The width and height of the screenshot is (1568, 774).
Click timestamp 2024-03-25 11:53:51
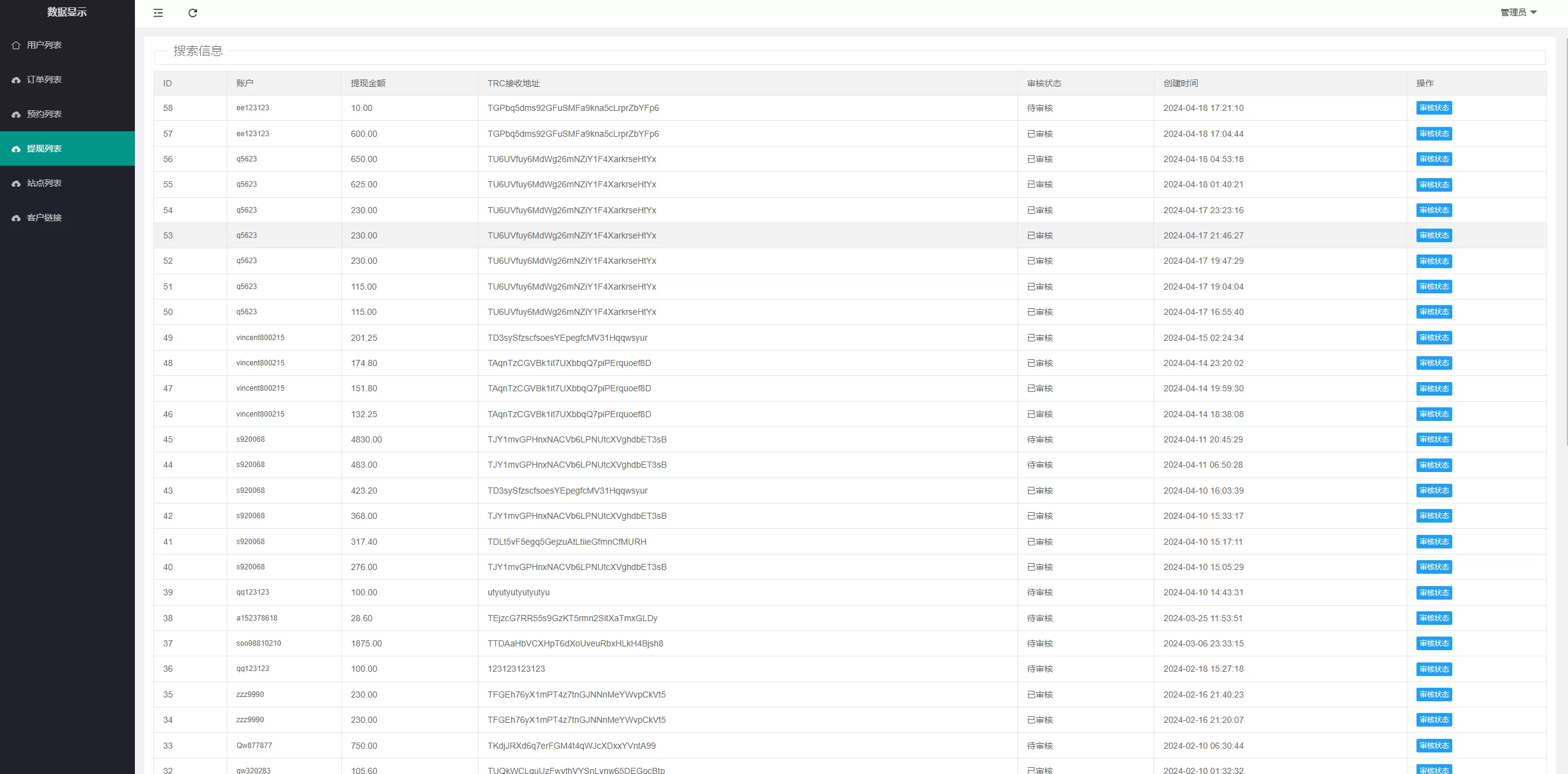point(1203,618)
